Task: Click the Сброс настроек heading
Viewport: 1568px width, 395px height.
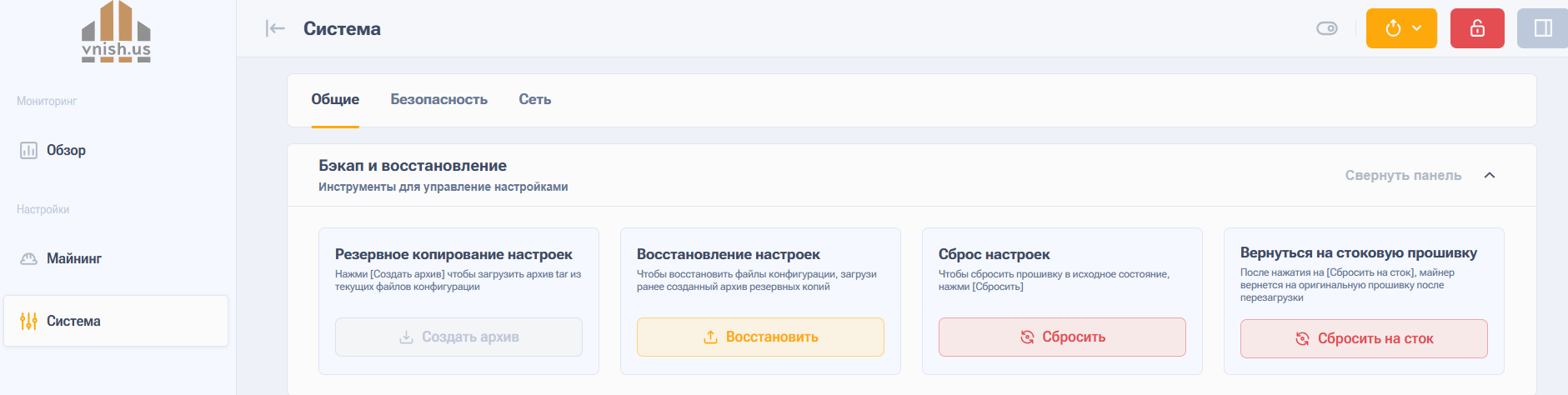Action: [994, 254]
